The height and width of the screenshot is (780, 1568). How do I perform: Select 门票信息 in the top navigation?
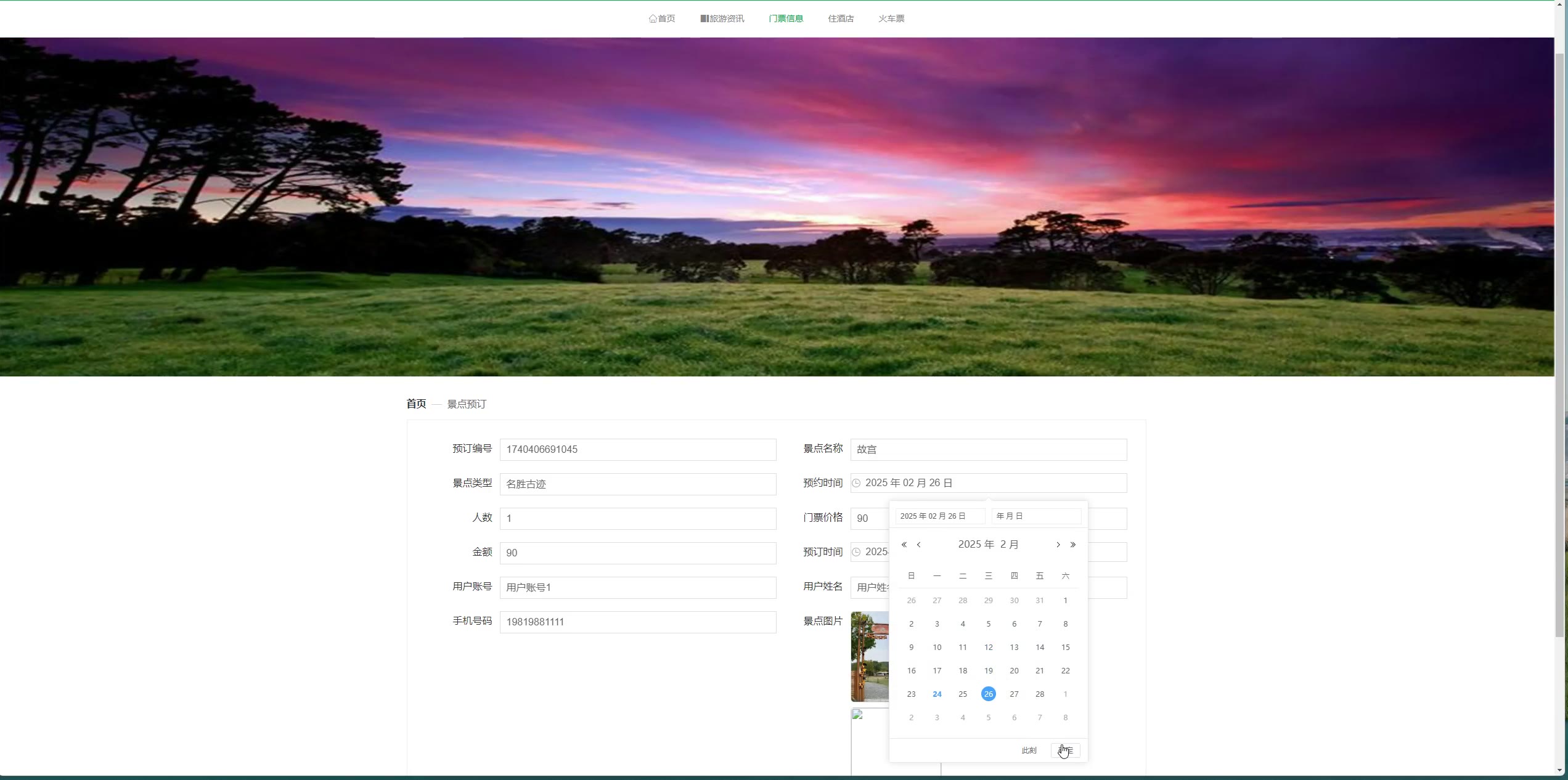click(786, 18)
